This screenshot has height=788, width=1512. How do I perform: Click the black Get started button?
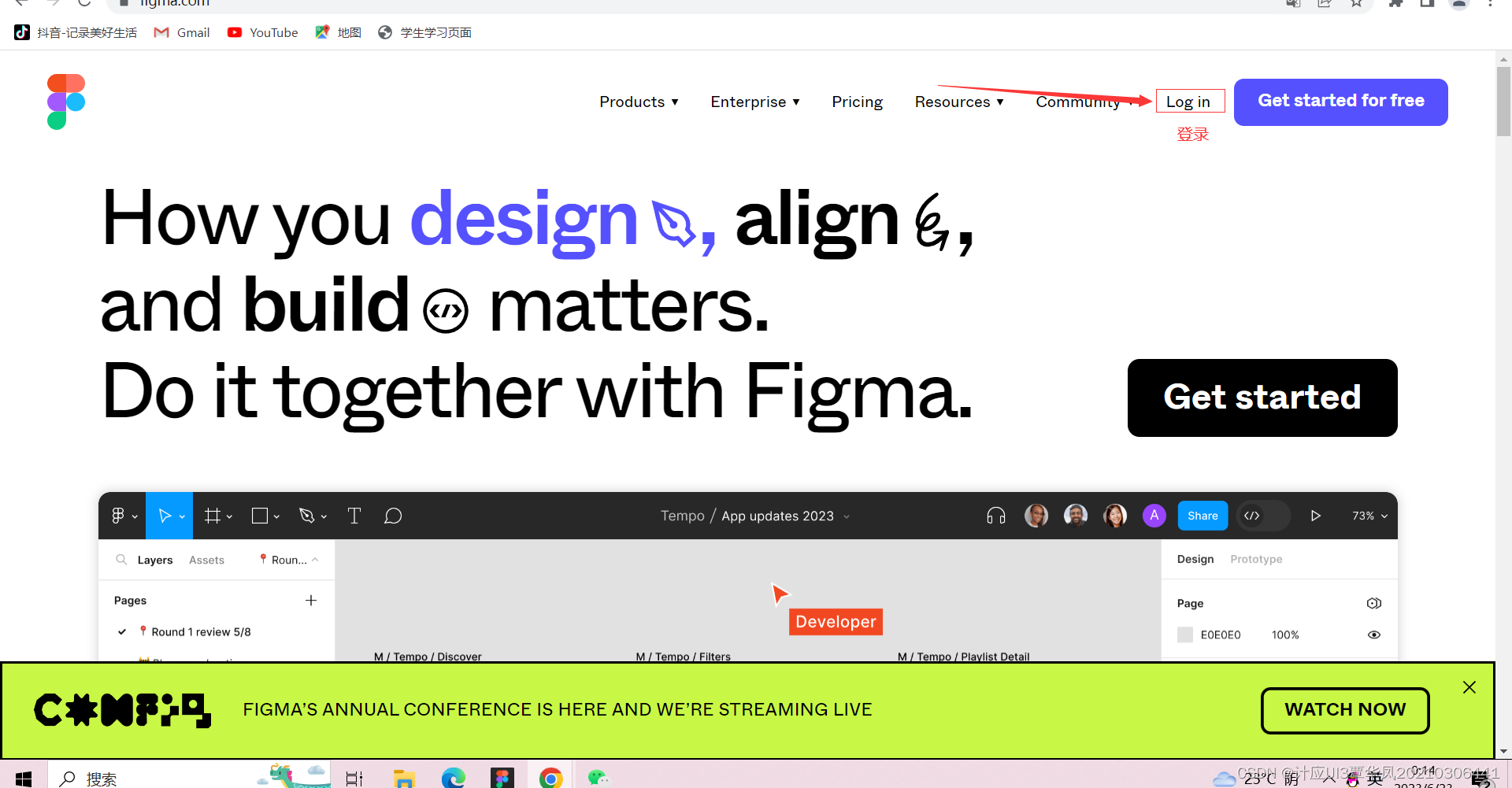(1262, 398)
